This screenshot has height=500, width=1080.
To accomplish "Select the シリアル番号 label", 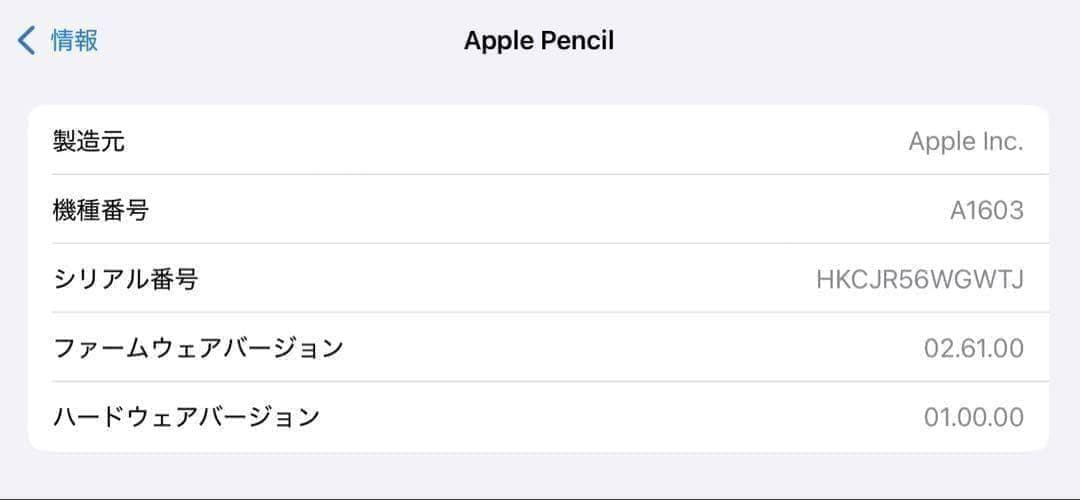I will (x=126, y=278).
